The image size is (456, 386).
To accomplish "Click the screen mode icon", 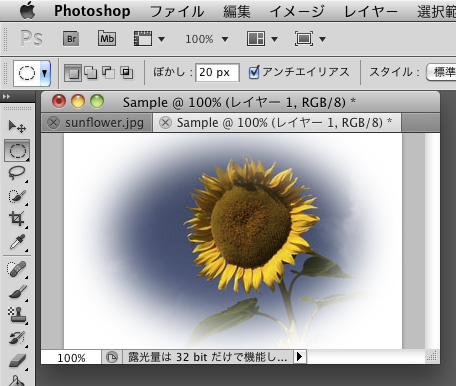I will coord(304,39).
